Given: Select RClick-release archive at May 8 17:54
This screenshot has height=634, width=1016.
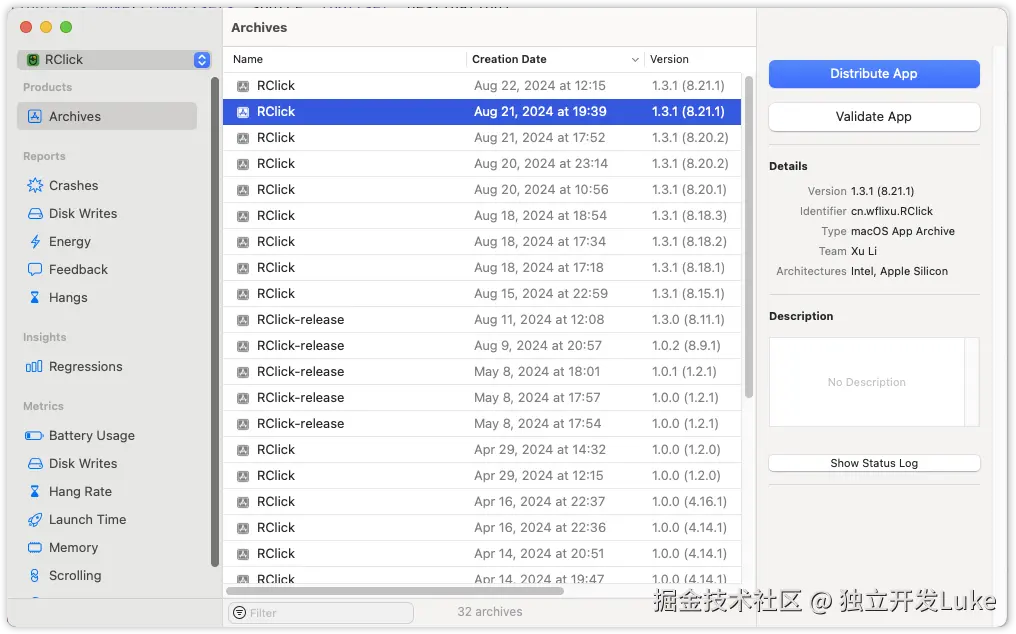Looking at the screenshot, I should point(481,423).
